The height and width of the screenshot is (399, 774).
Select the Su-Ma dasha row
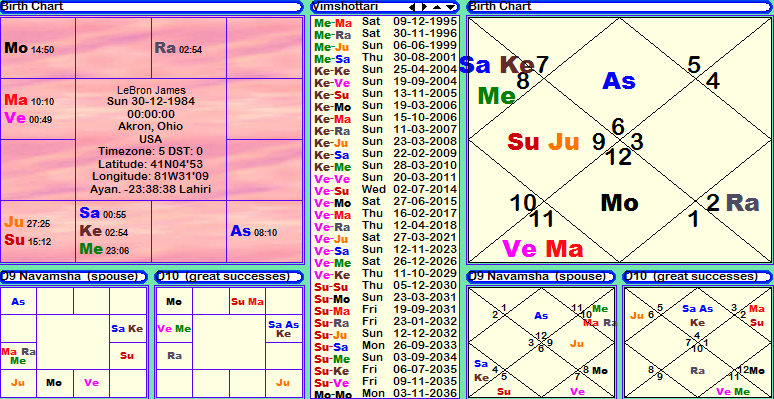coord(386,310)
